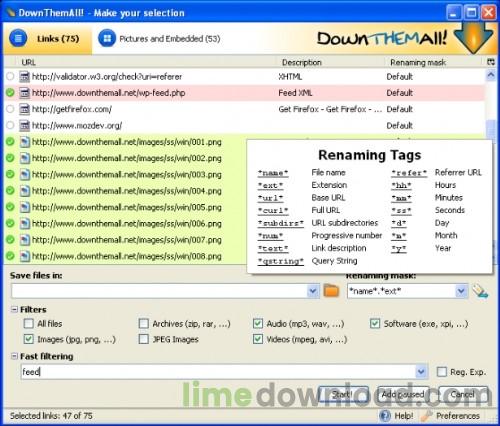
Task: Disable the Videos (mpeg, avi) filter
Action: tap(258, 339)
